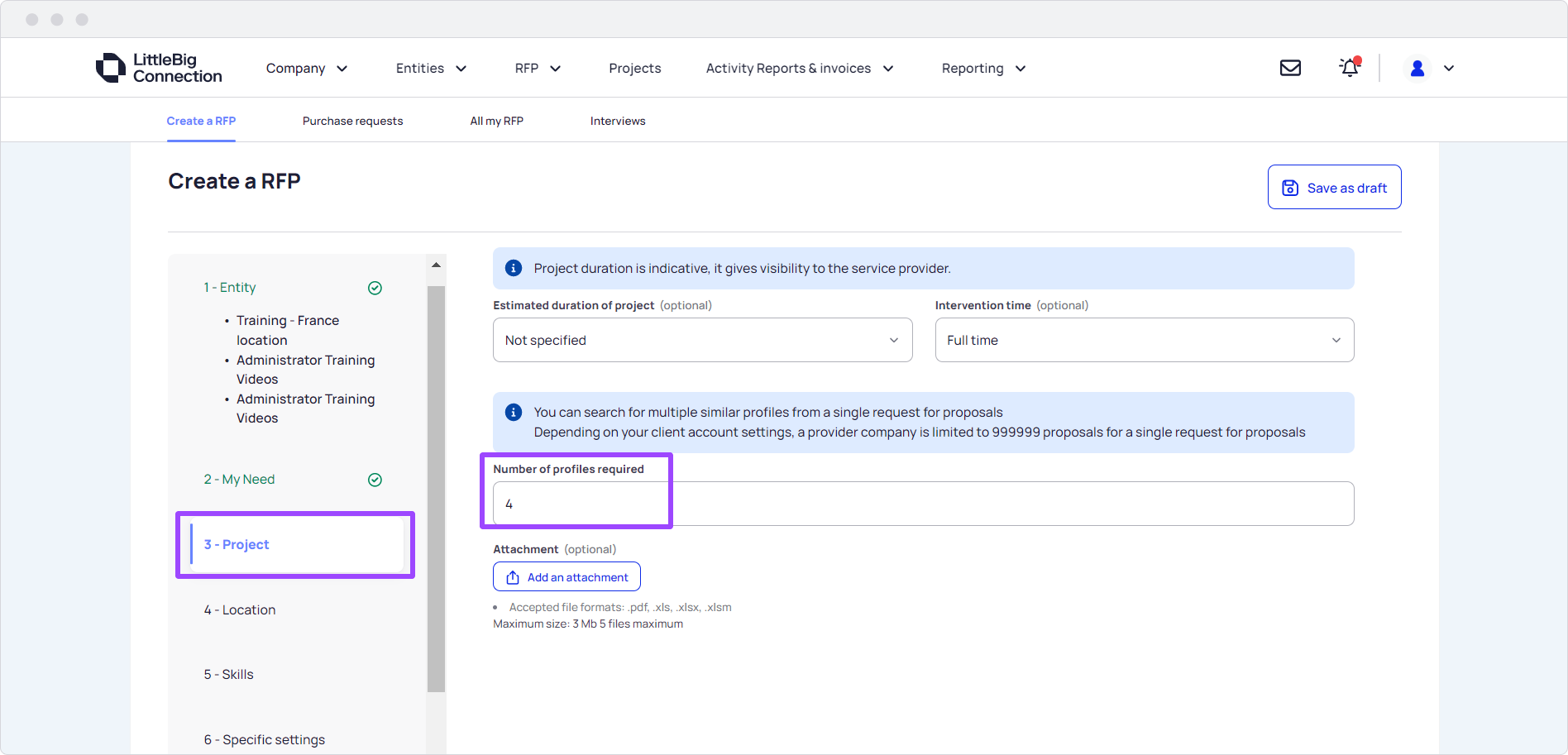The image size is (1568, 755).
Task: Click Training - France location entry
Action: (x=288, y=330)
